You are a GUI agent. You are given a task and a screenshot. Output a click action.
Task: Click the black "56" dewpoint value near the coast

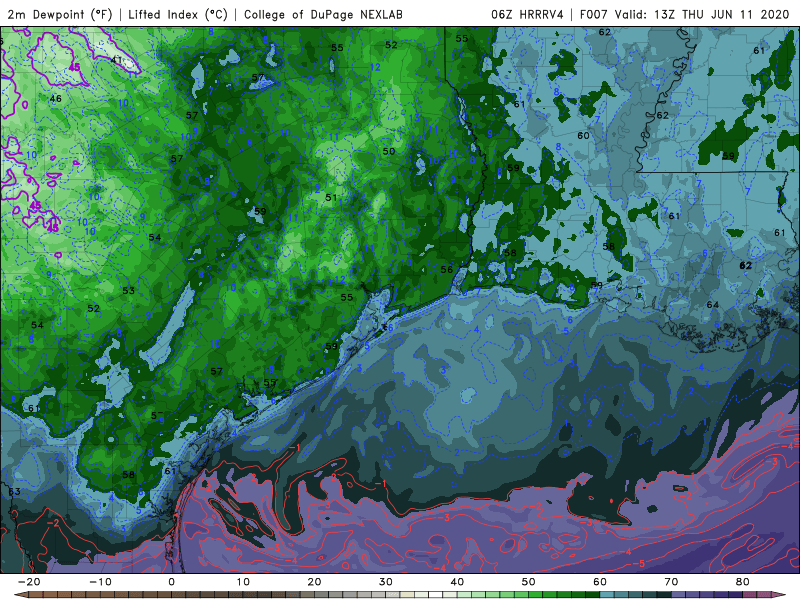(446, 269)
